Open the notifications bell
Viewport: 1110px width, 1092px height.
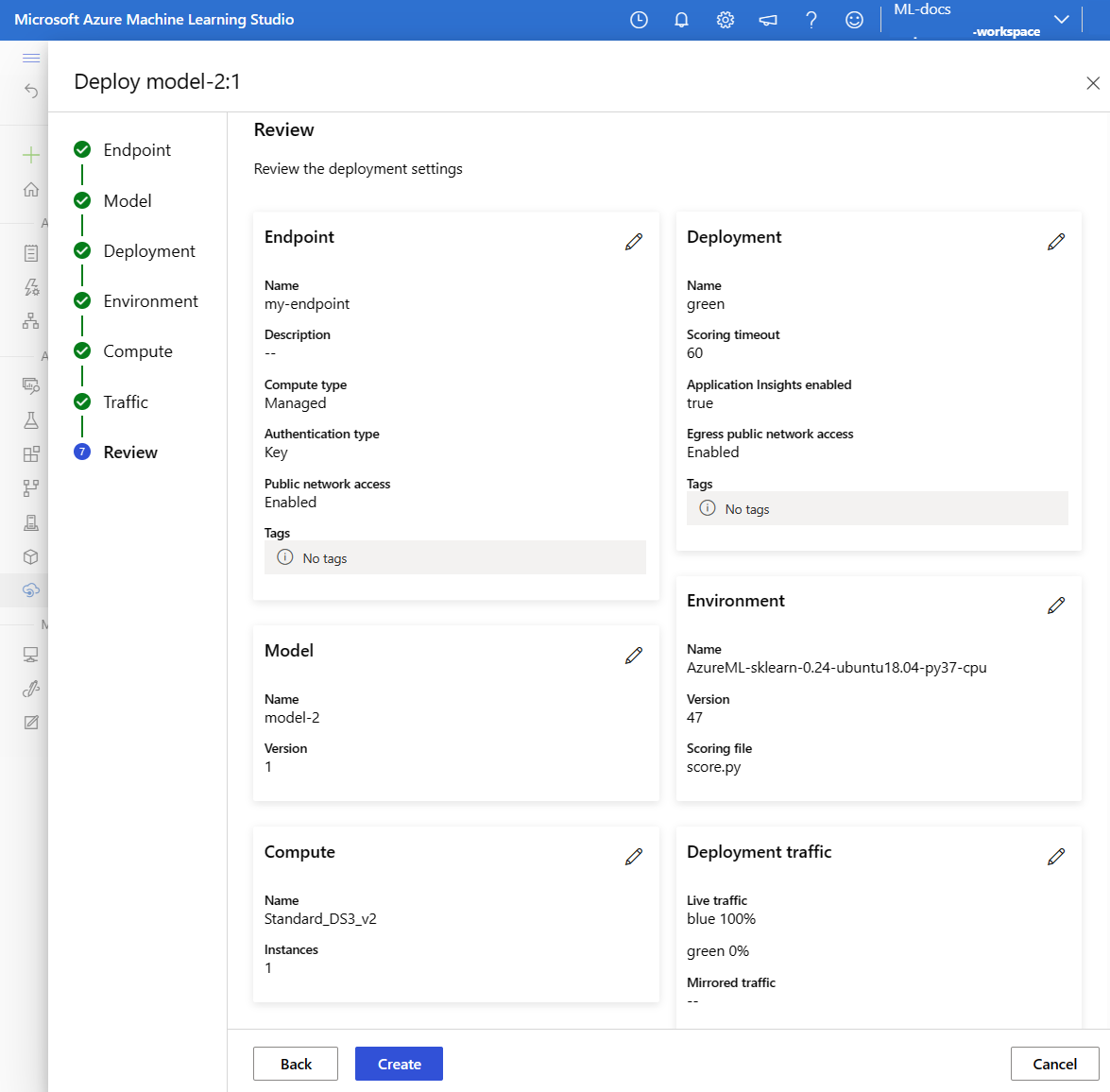click(681, 20)
